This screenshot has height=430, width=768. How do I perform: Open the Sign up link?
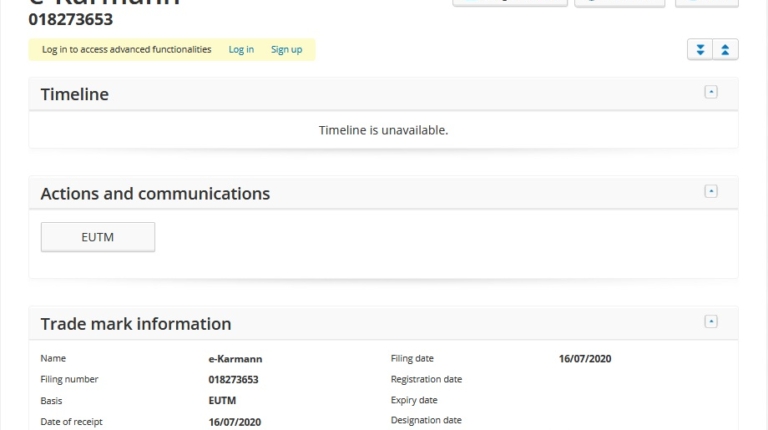coord(286,50)
